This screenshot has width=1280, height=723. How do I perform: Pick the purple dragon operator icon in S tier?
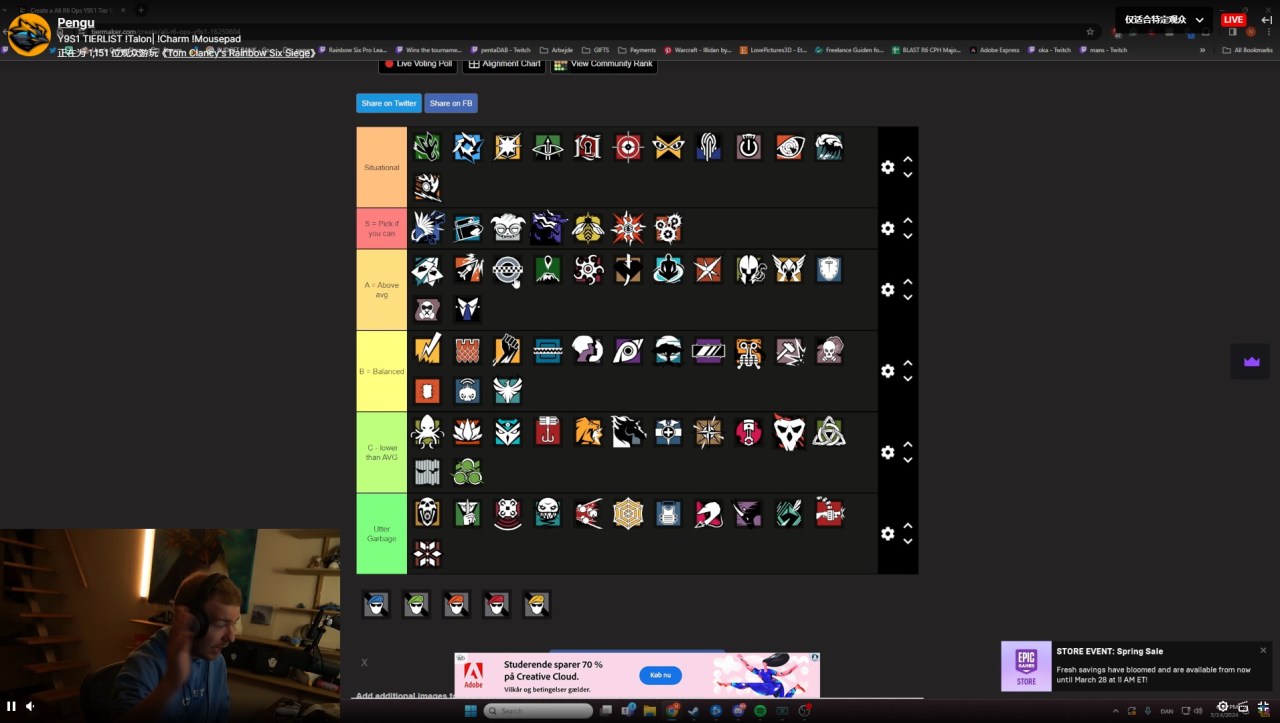click(548, 228)
